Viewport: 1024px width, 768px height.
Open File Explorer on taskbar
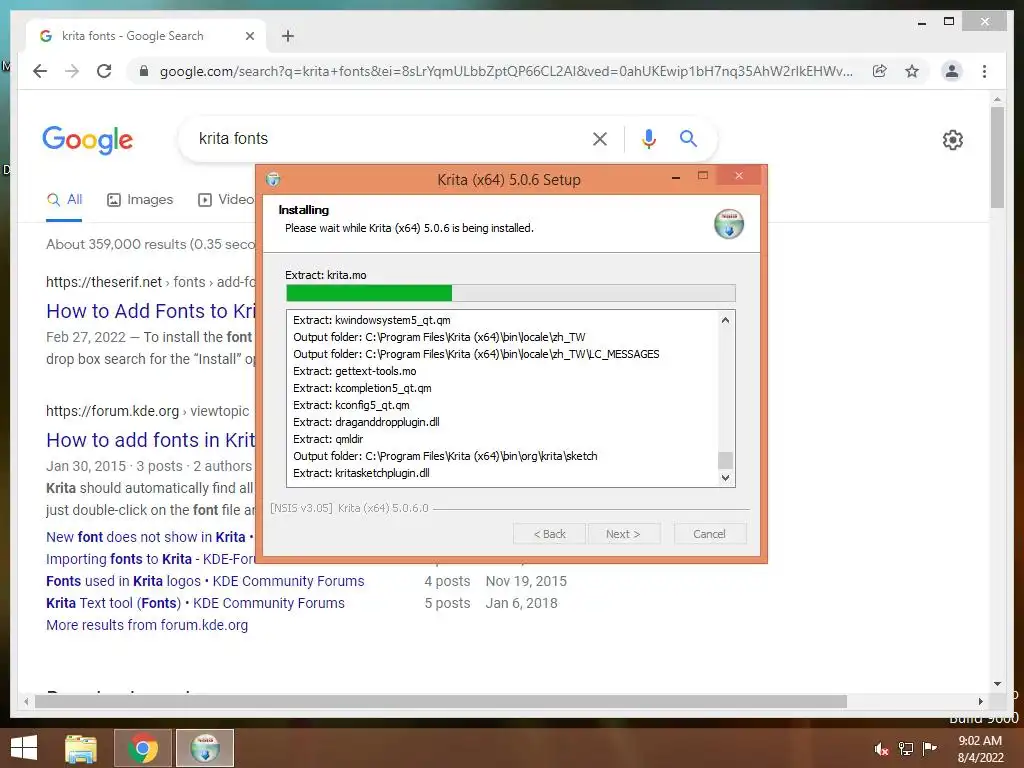pos(81,748)
